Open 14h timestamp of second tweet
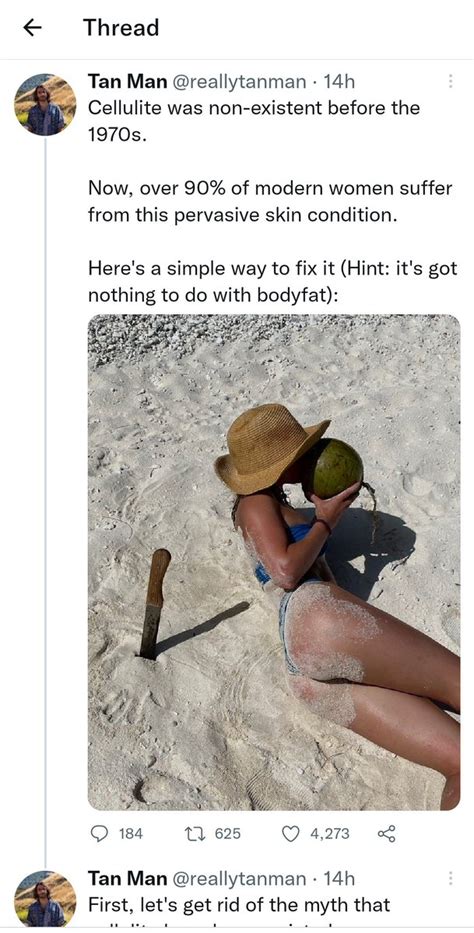 pos(338,878)
